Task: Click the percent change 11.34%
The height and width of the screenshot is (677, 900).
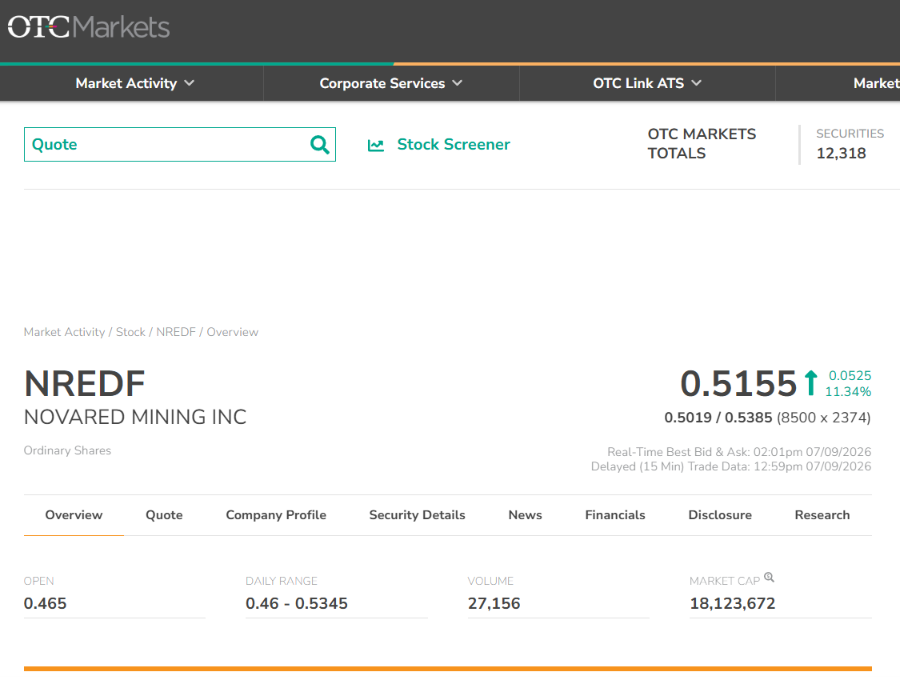Action: [848, 392]
